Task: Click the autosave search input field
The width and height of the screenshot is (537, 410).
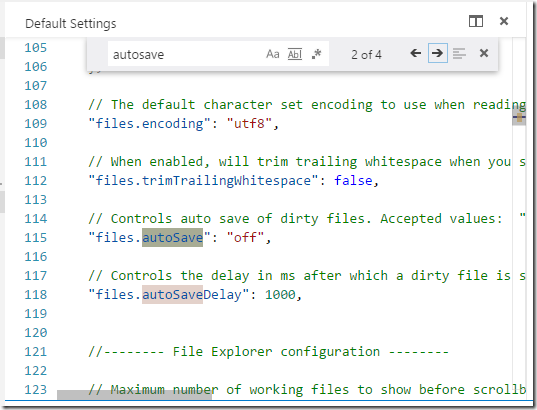Action: coord(185,54)
